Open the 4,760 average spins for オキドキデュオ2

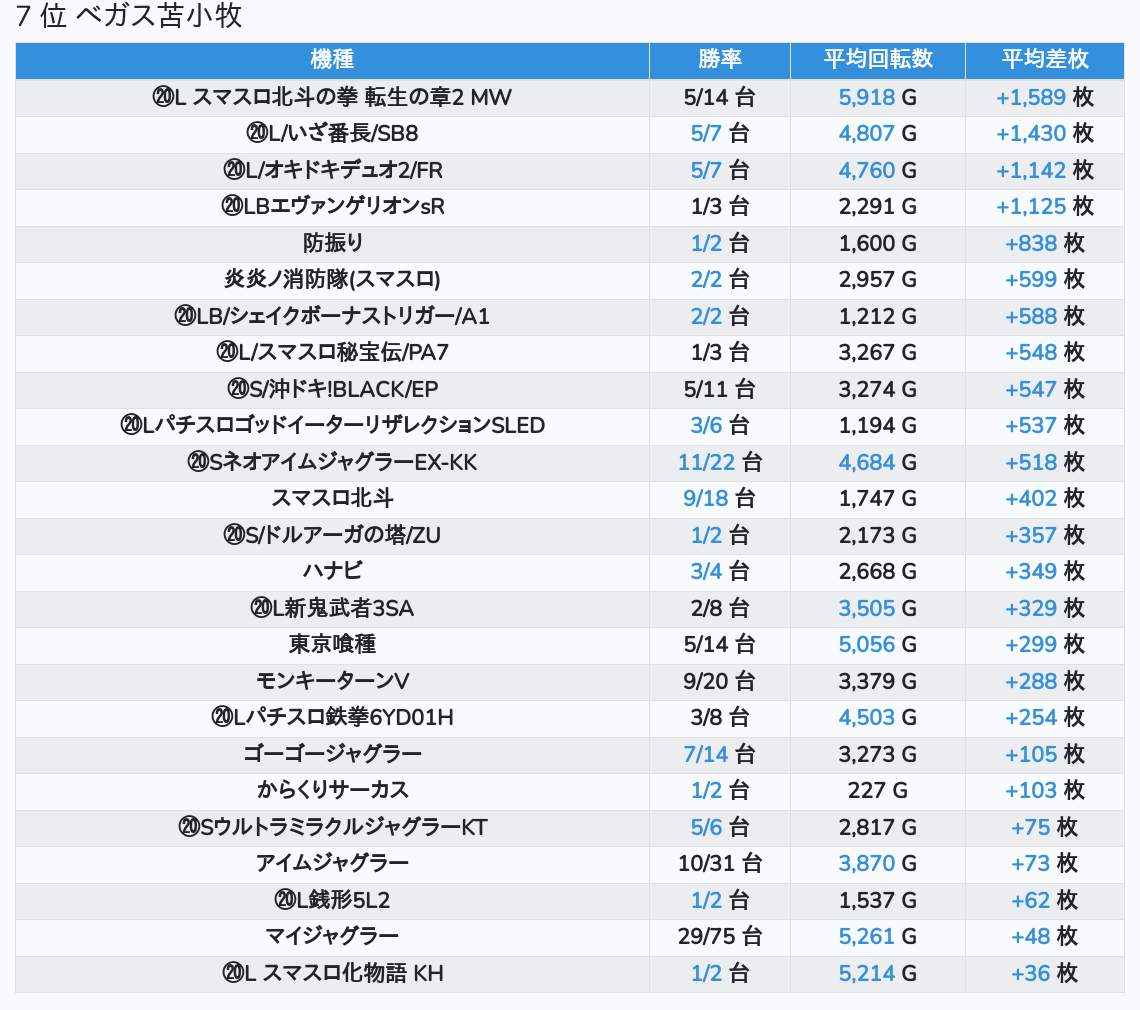(866, 171)
